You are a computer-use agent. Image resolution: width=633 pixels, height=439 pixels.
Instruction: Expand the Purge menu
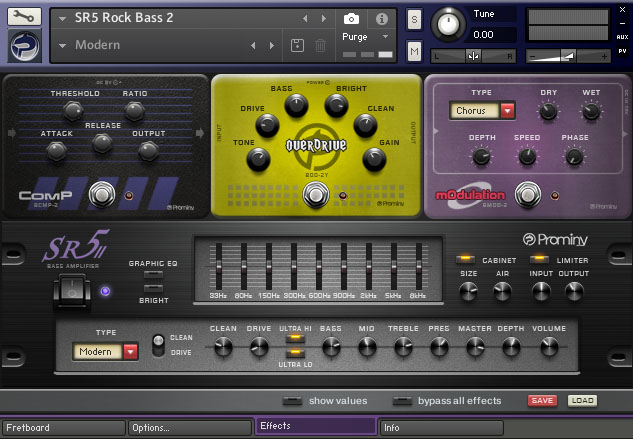point(366,36)
